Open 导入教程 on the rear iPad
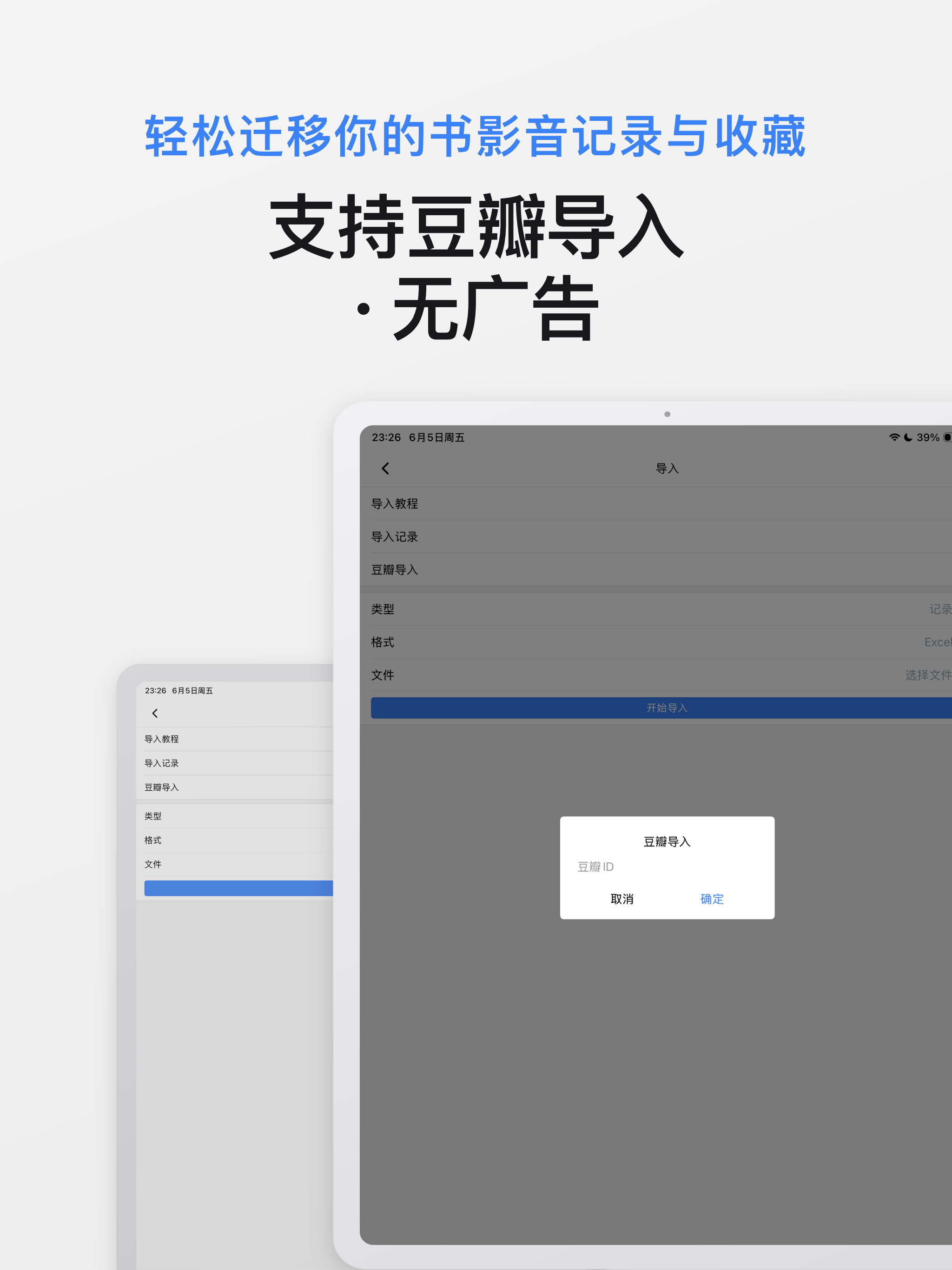 [x=234, y=739]
